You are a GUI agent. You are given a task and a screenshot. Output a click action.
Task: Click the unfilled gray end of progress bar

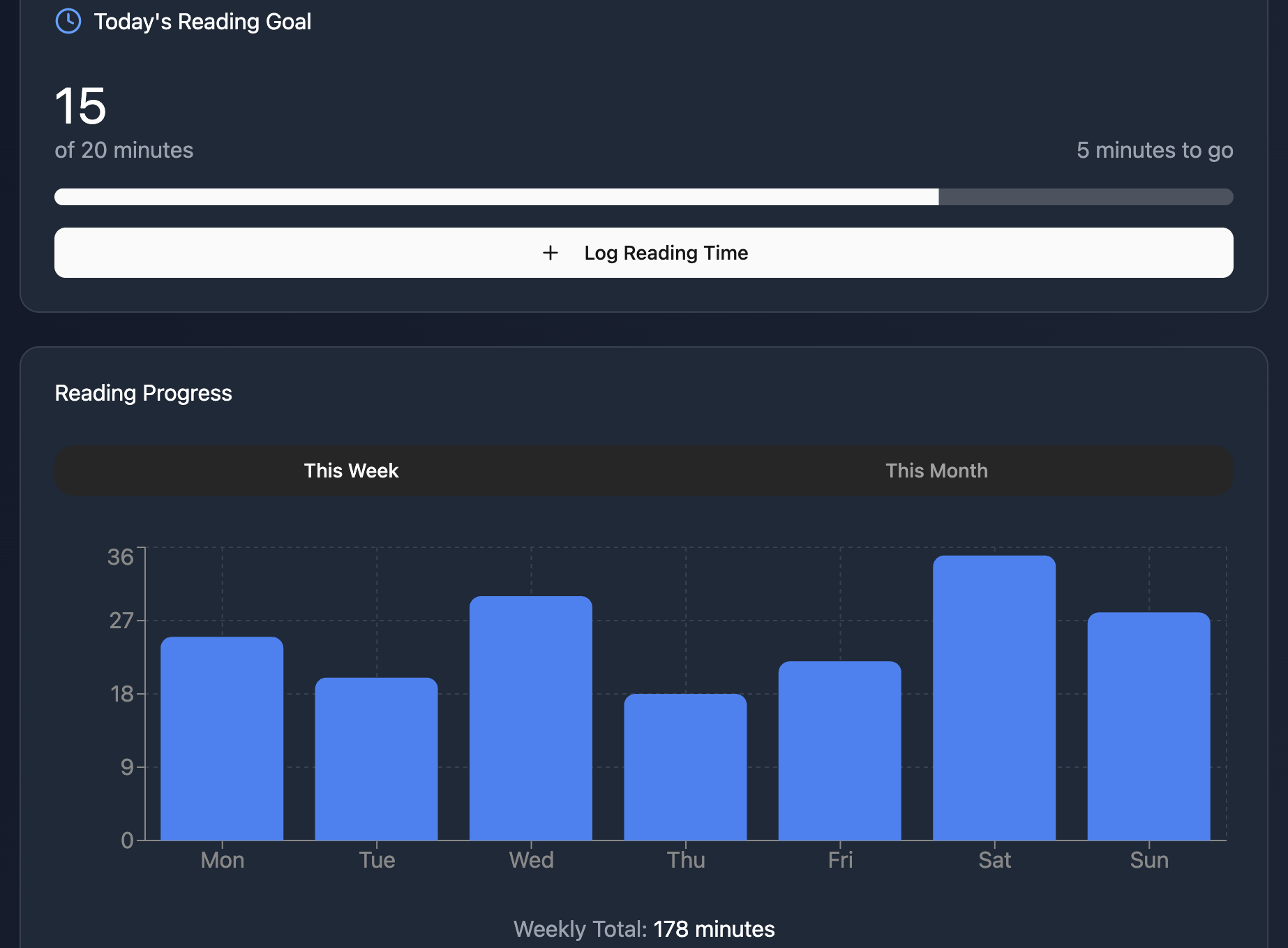1085,197
